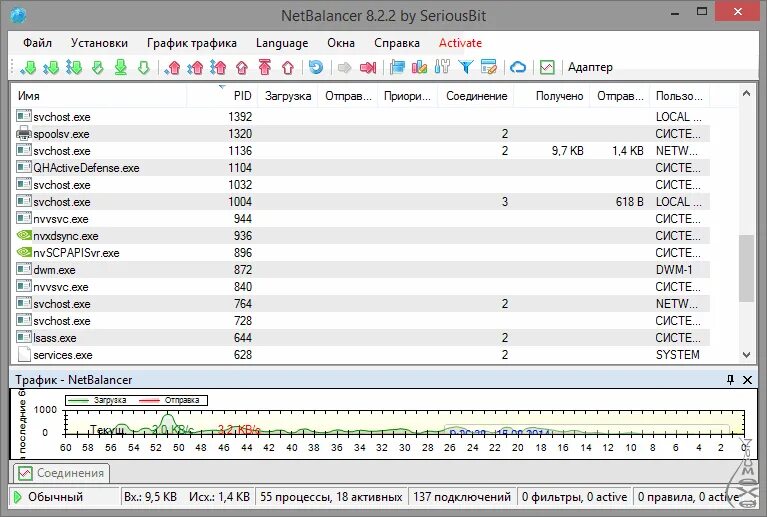This screenshot has width=767, height=517.
Task: Click the fourth red upload arrow icon
Action: (242, 67)
